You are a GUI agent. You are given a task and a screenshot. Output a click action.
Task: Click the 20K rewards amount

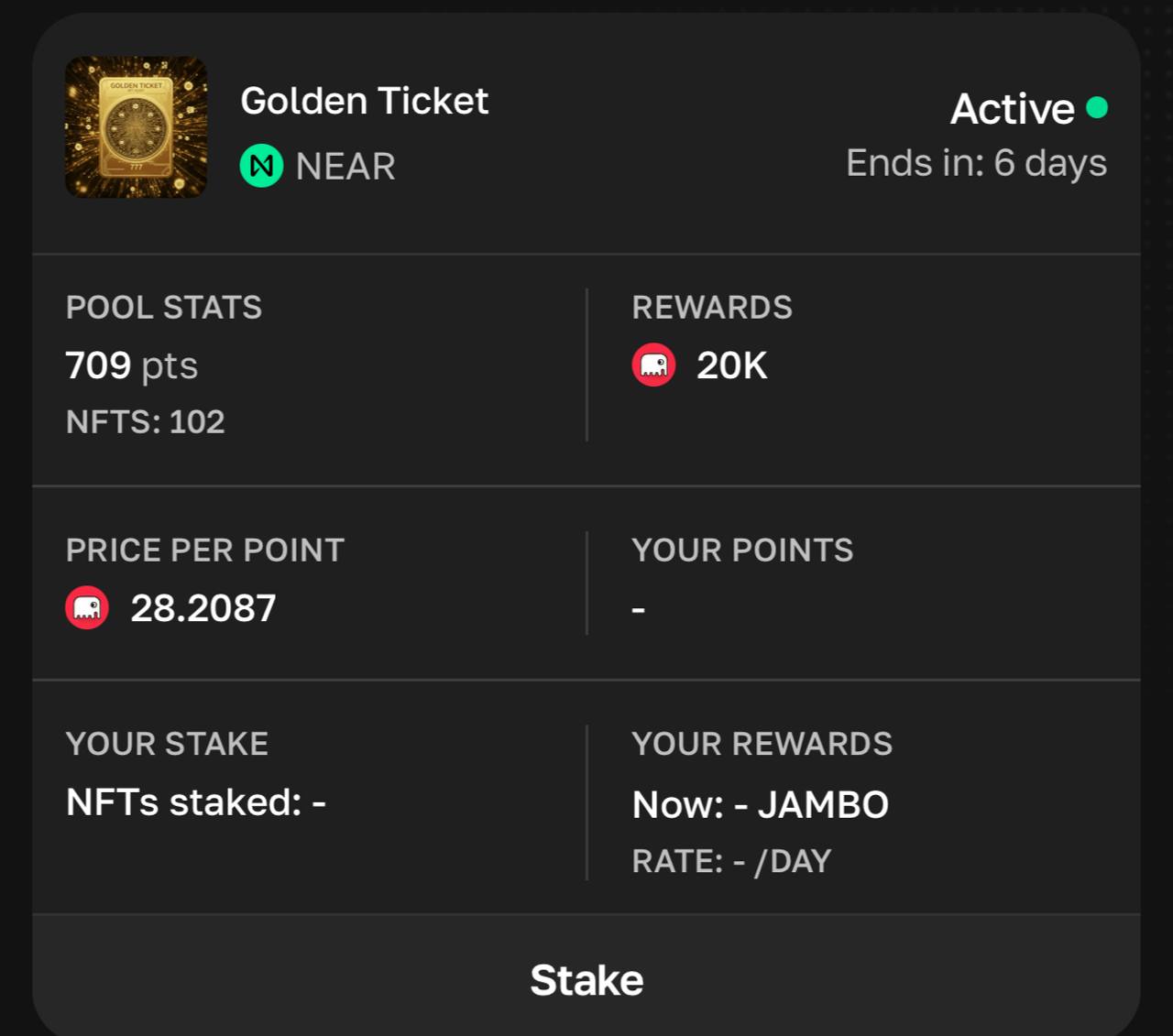731,365
